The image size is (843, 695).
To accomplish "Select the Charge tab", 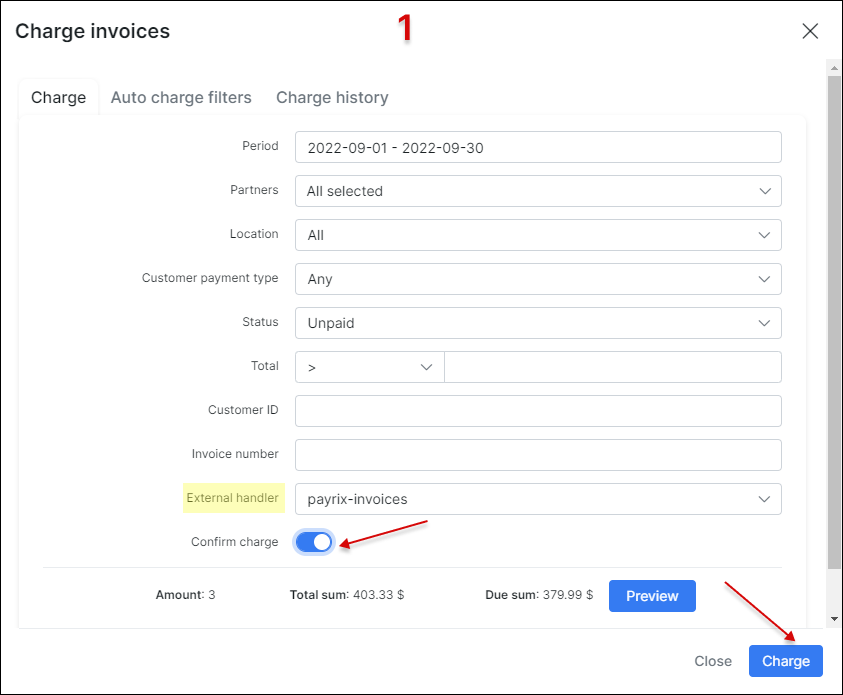I will pyautogui.click(x=58, y=97).
